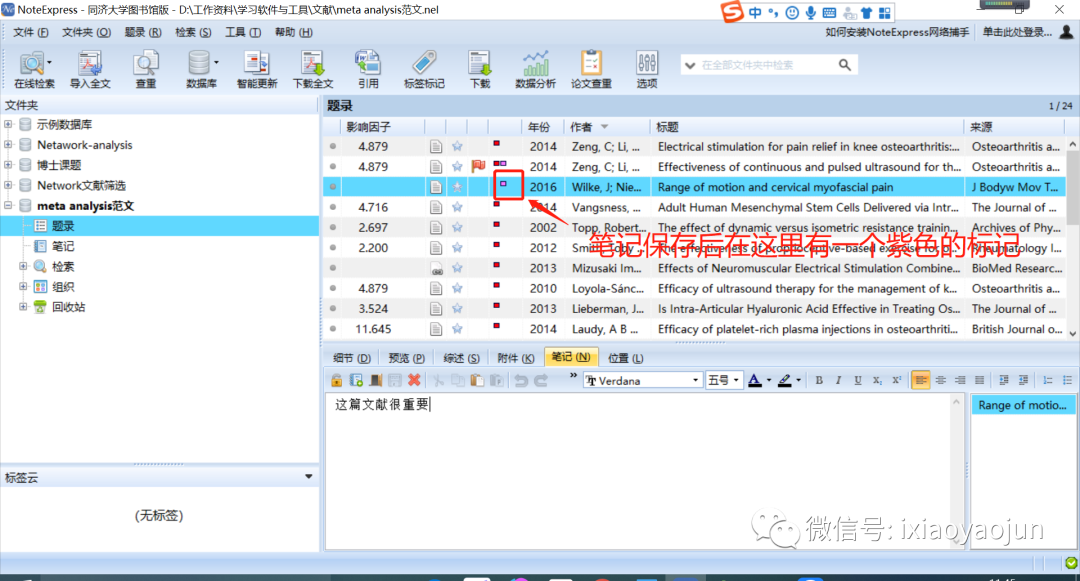Apply superscript formatting in the note editor
1080x581 pixels.
[896, 380]
